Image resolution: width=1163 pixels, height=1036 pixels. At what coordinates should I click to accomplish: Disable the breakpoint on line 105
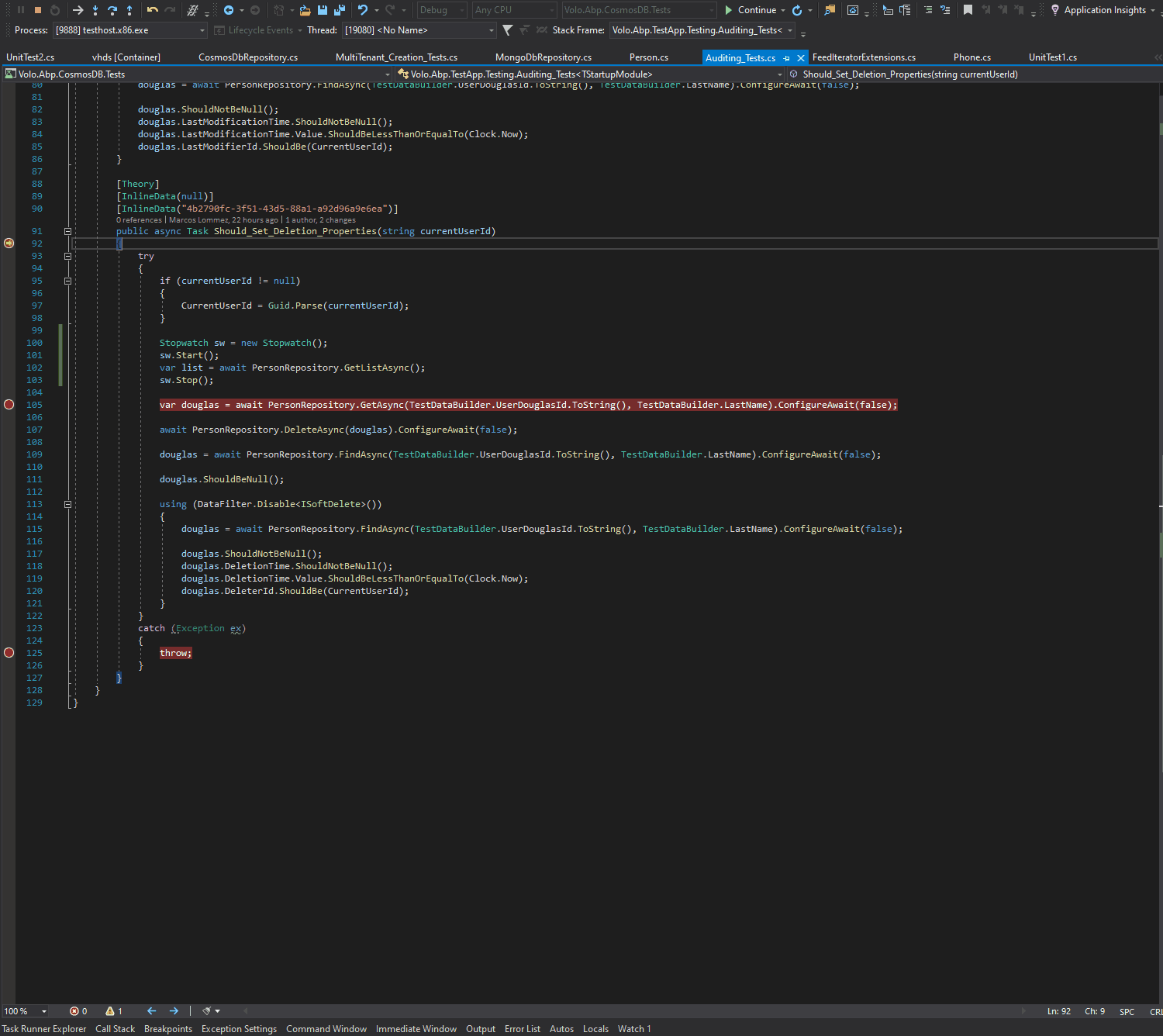pyautogui.click(x=9, y=404)
